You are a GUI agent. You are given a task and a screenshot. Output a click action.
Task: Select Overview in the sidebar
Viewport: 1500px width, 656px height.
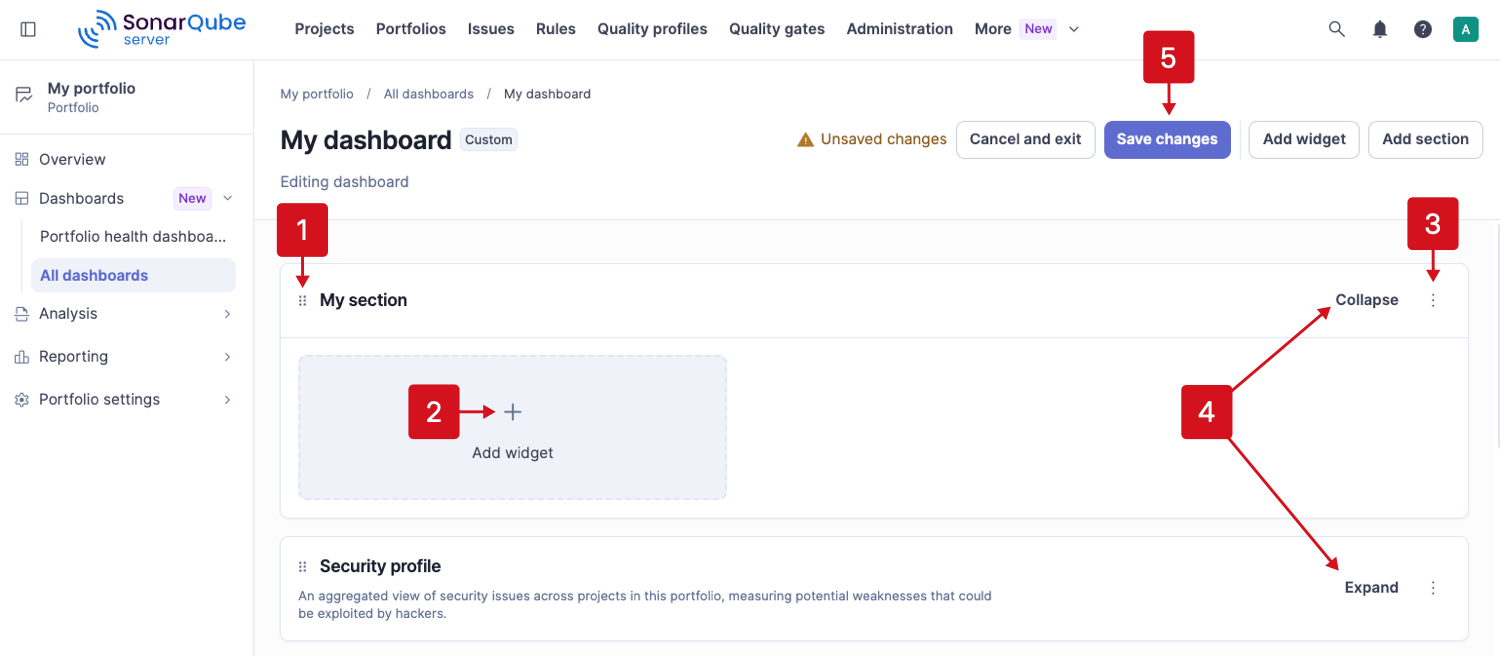click(x=72, y=159)
